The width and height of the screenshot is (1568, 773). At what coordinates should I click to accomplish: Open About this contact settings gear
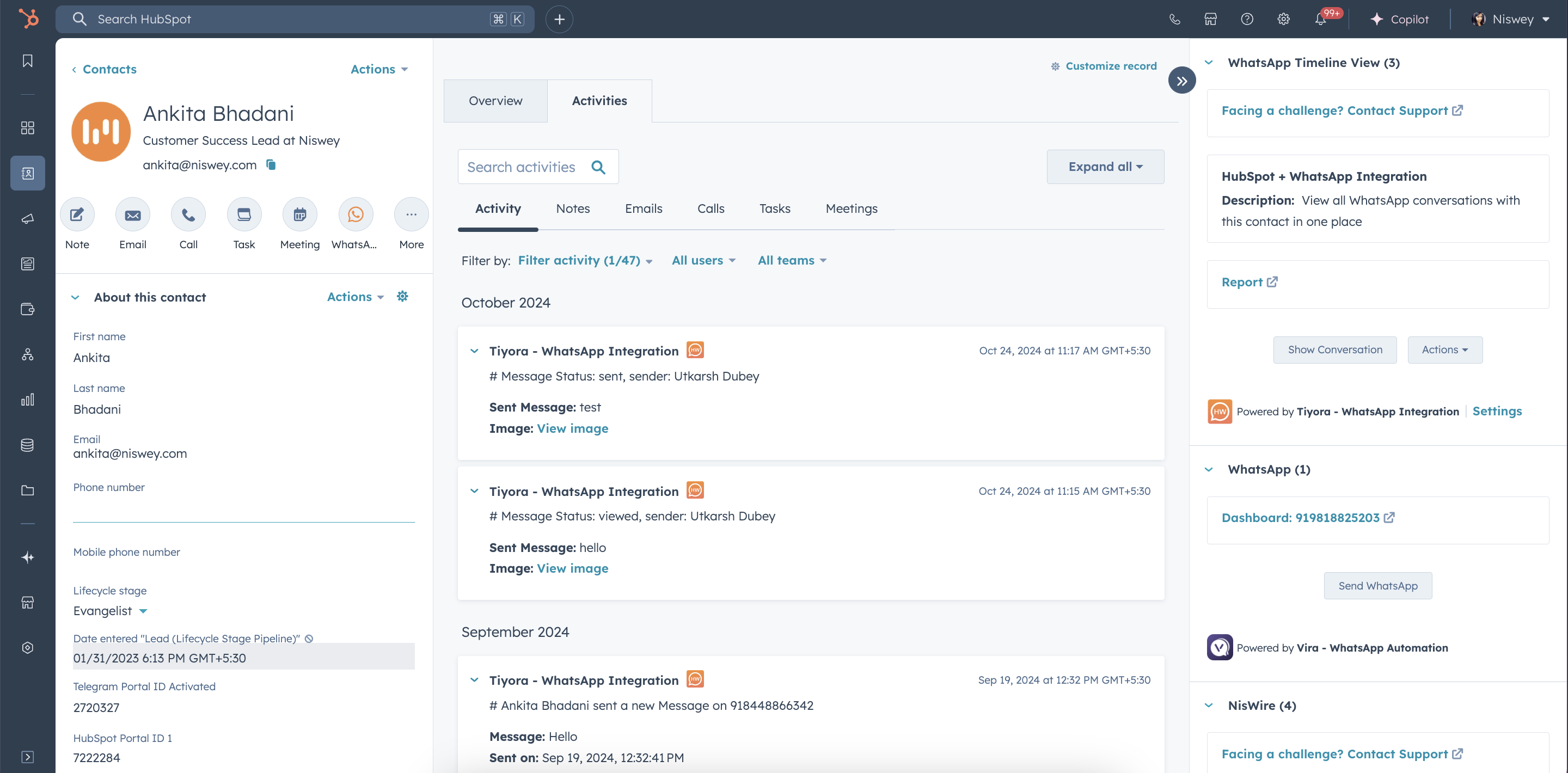tap(402, 297)
